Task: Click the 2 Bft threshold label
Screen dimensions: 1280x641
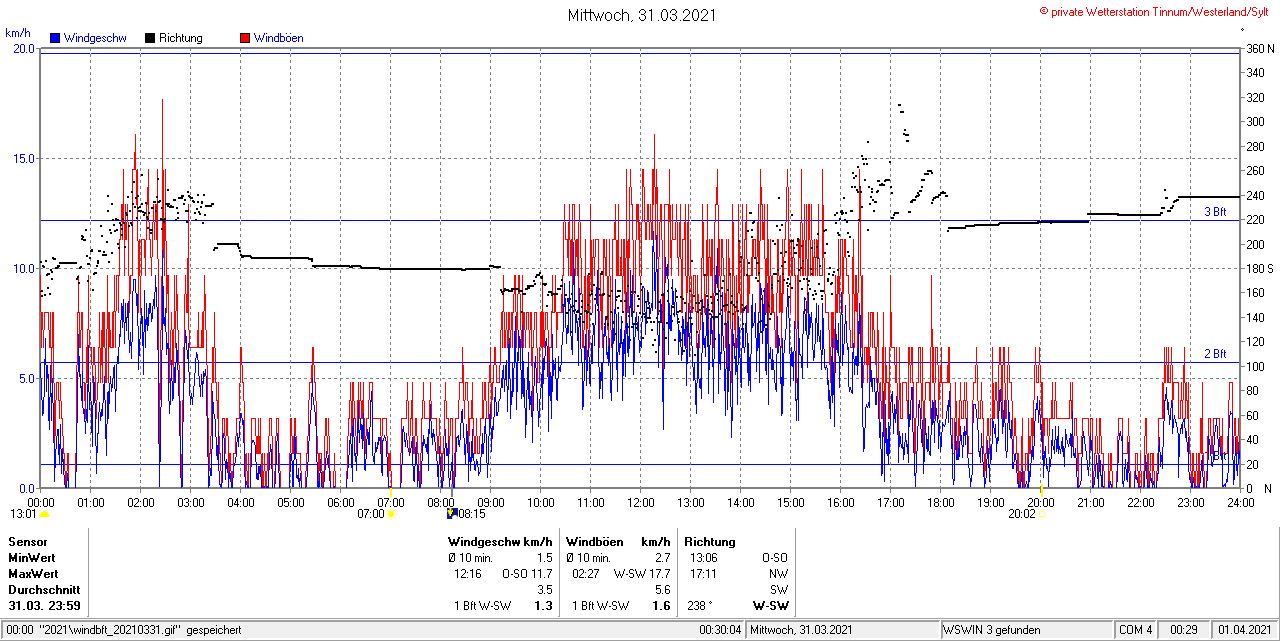Action: pos(1214,354)
